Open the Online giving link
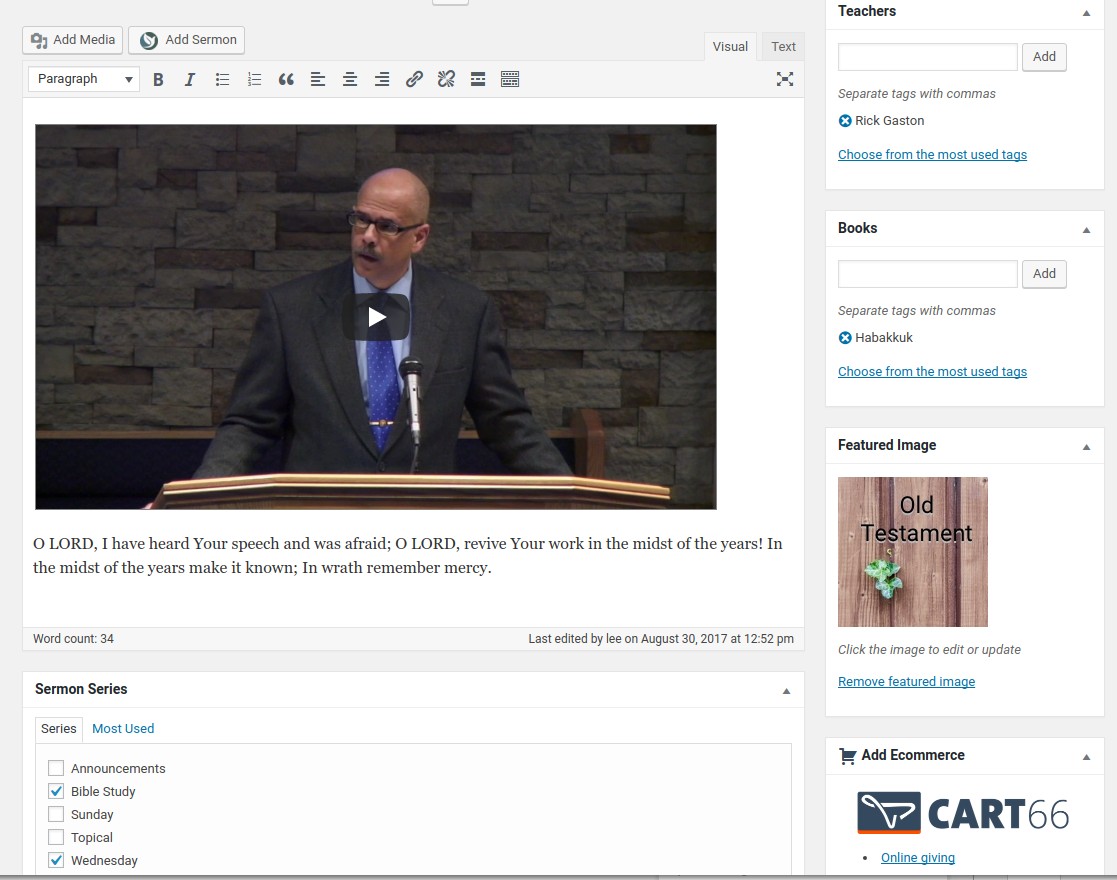The width and height of the screenshot is (1117, 880). pos(918,857)
